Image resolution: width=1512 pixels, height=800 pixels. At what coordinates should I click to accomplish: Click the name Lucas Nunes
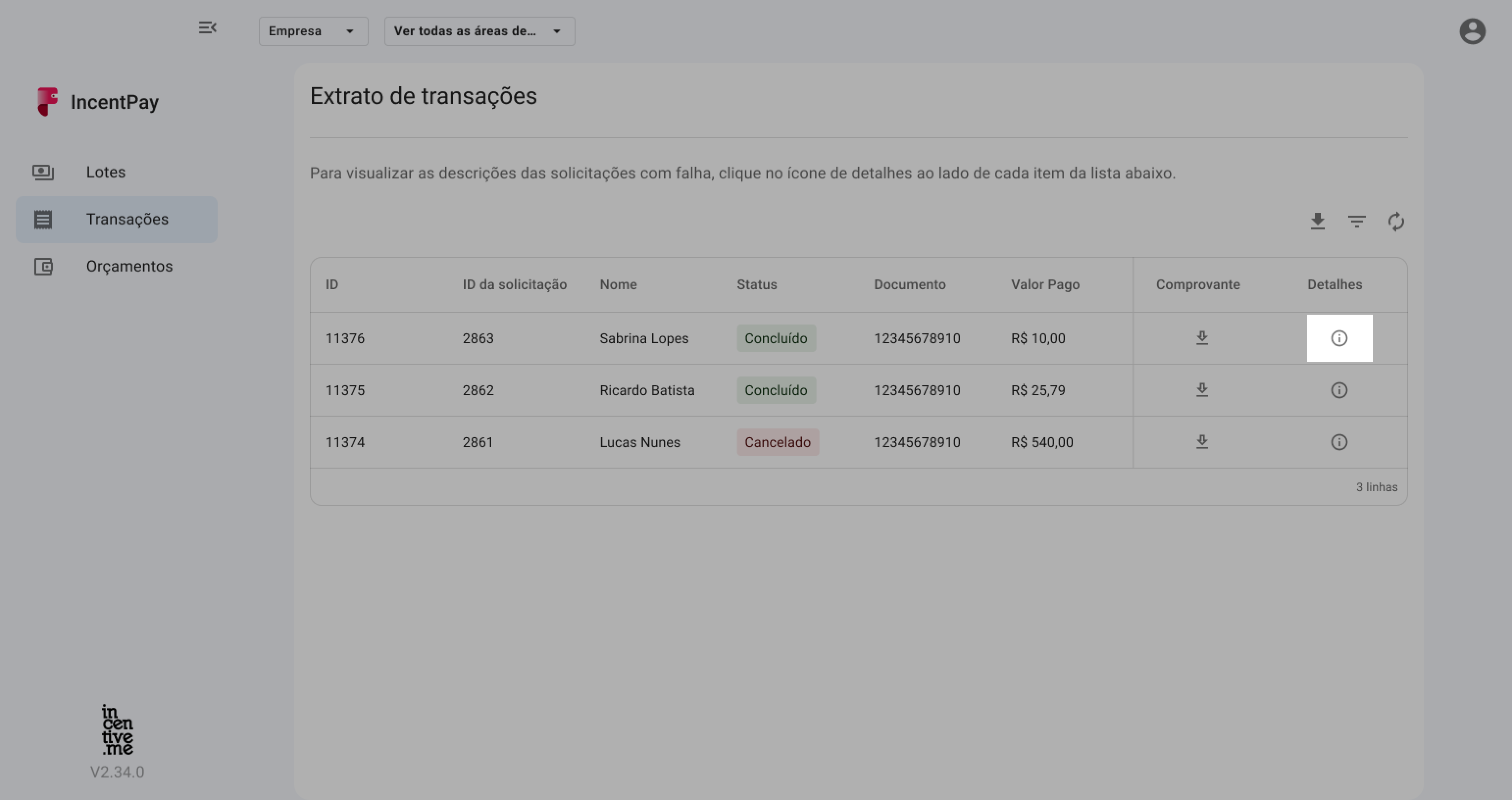coord(640,442)
